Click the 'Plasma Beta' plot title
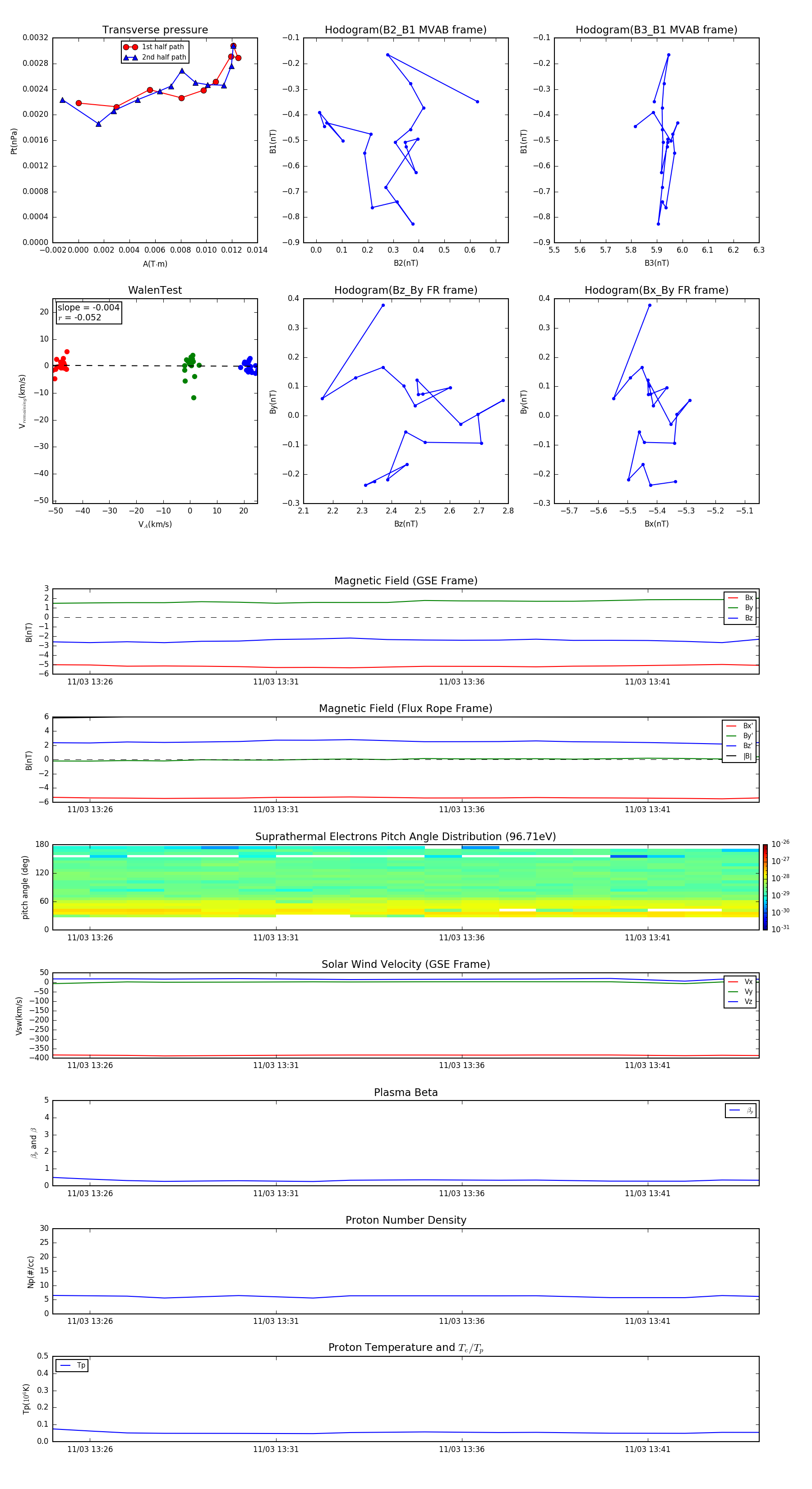The height and width of the screenshot is (1489, 812). (x=406, y=1093)
